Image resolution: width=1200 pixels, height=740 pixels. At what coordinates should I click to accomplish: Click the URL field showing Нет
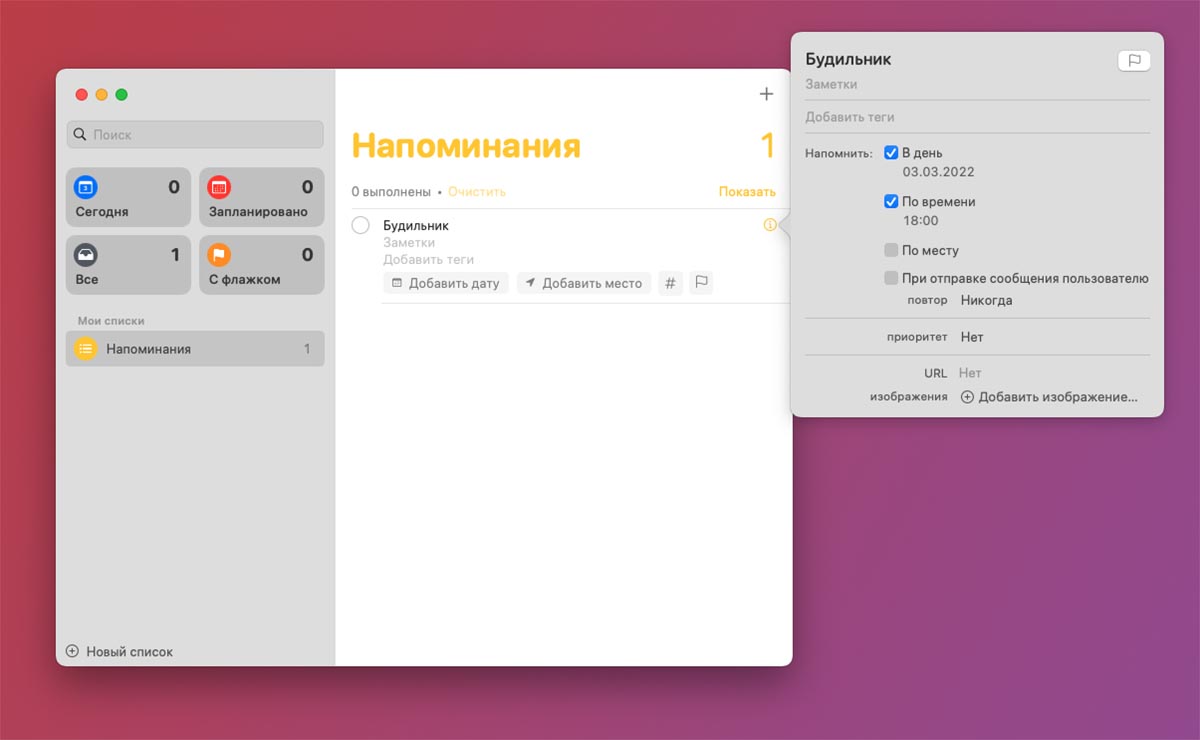pyautogui.click(x=970, y=373)
